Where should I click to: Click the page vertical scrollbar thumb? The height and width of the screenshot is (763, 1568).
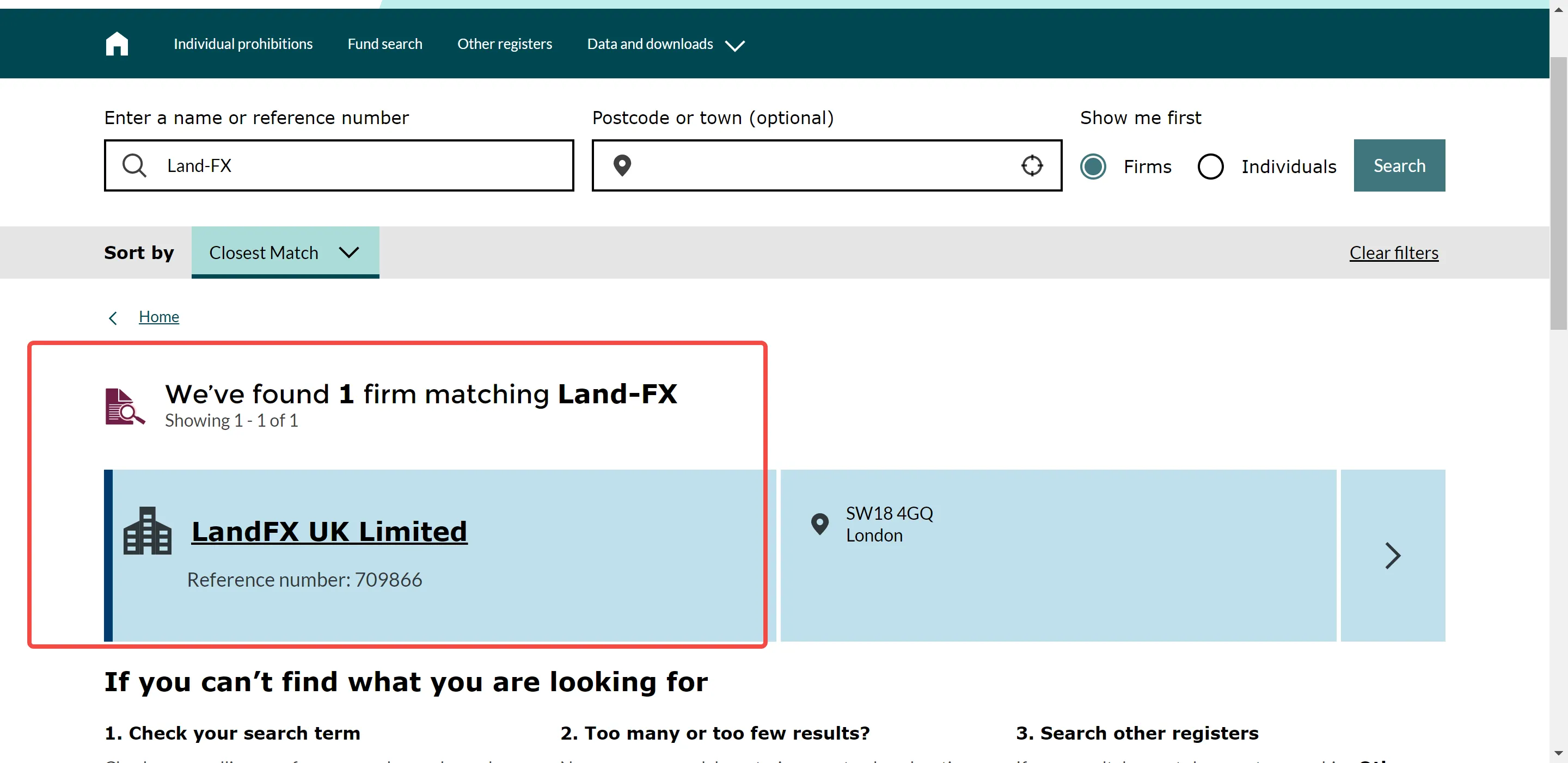click(x=1558, y=193)
